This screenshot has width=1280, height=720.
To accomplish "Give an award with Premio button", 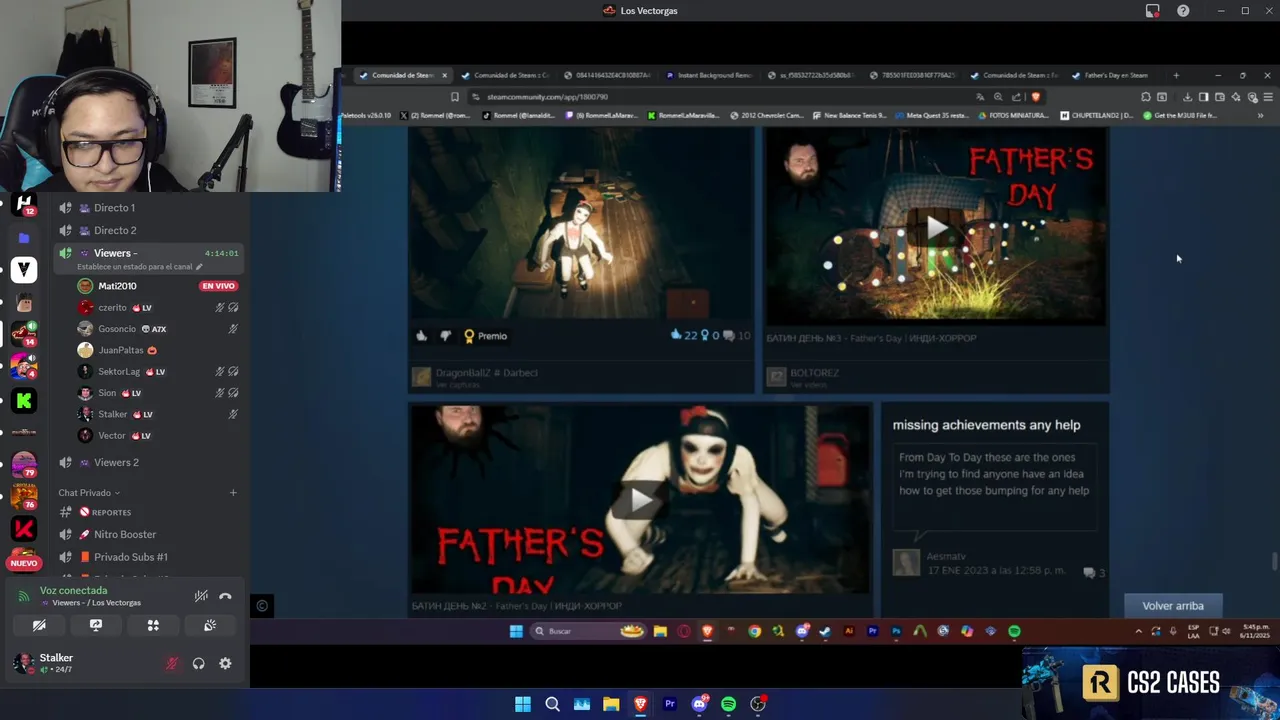I will point(485,336).
